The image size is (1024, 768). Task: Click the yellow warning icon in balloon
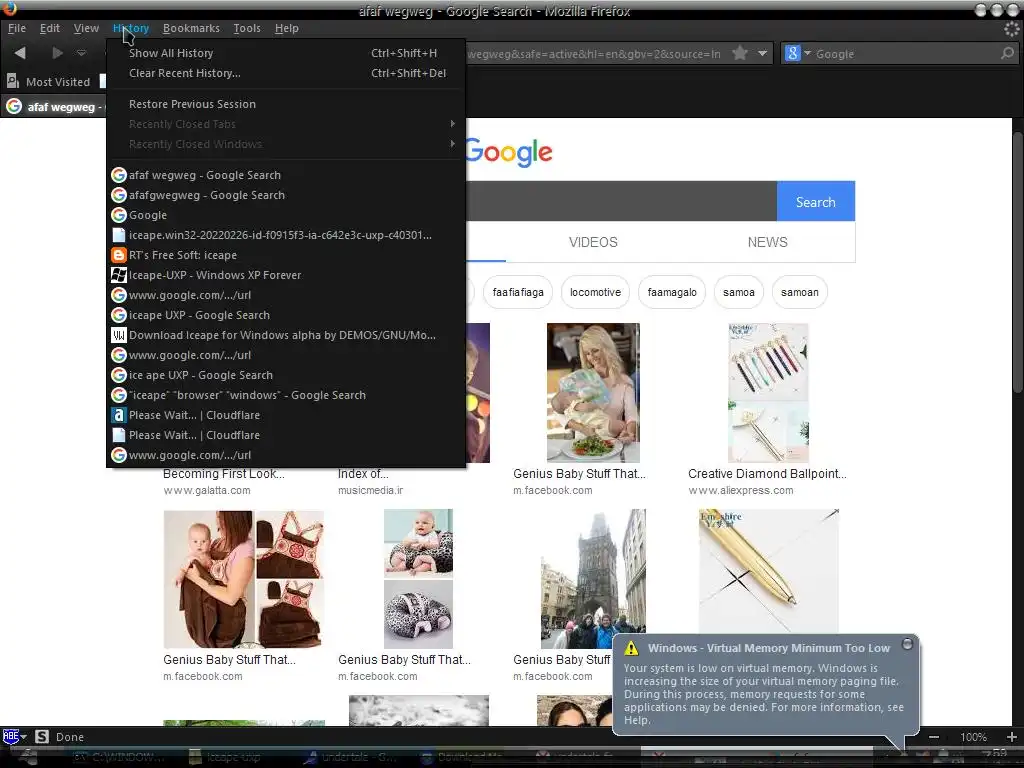[x=631, y=648]
